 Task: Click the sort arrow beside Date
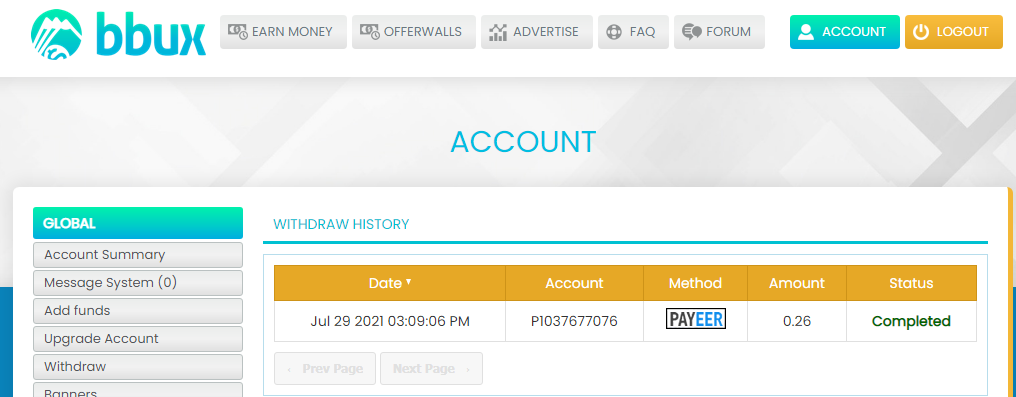[x=408, y=282]
